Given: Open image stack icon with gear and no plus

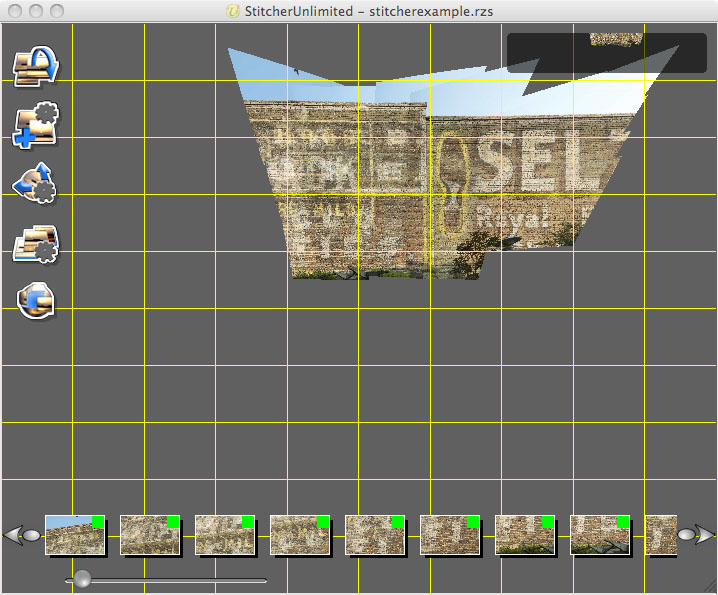Looking at the screenshot, I should pyautogui.click(x=36, y=244).
